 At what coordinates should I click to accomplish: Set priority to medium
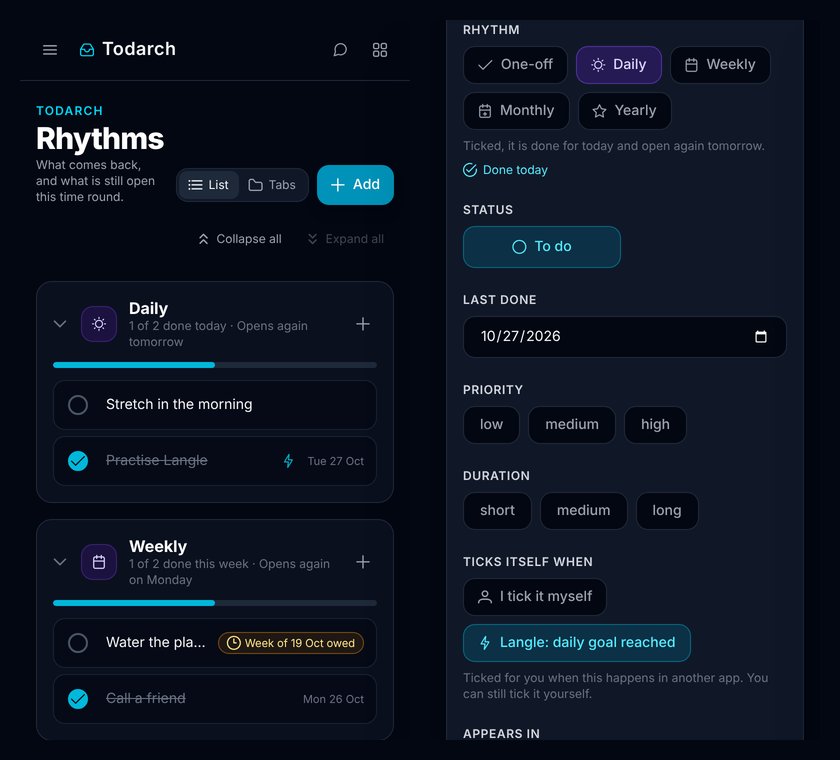572,425
